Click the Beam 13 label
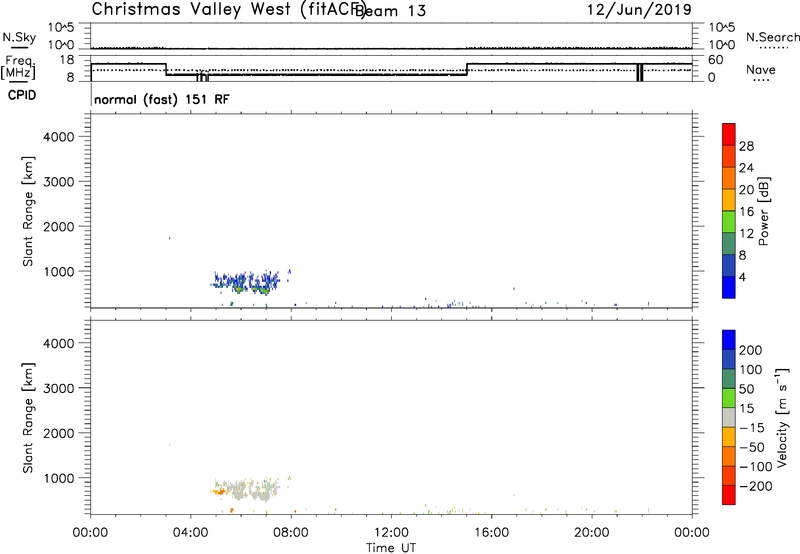 coord(390,11)
